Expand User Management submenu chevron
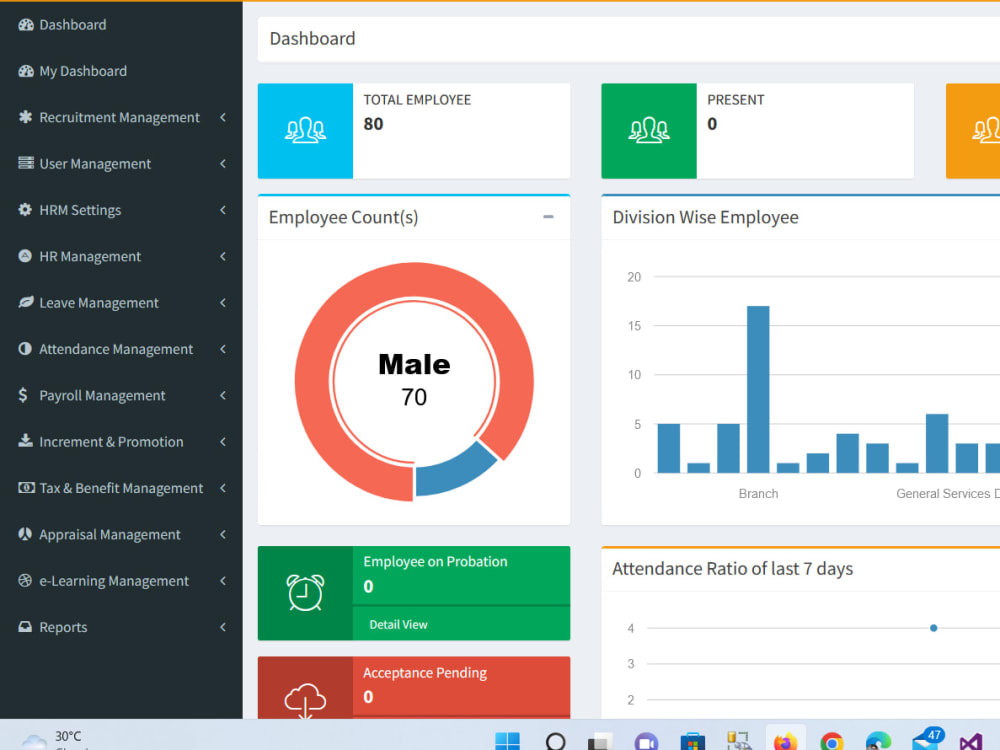Image resolution: width=1000 pixels, height=750 pixels. coord(223,164)
